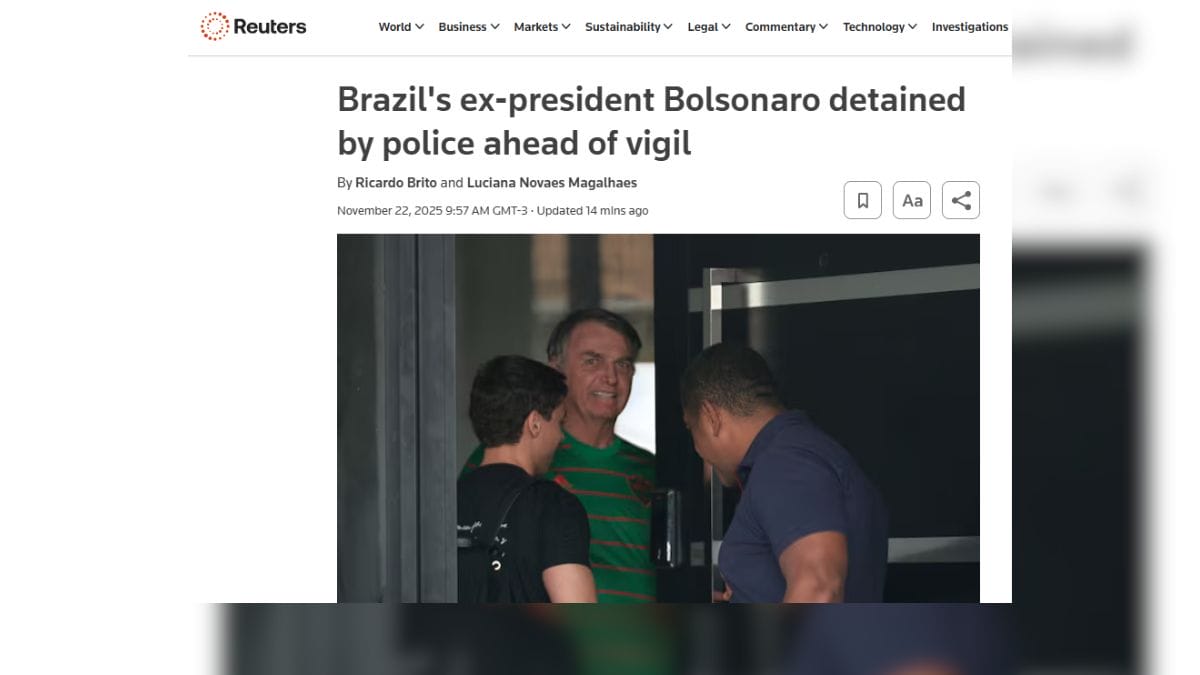Image resolution: width=1200 pixels, height=675 pixels.
Task: Click the Reuters logo icon
Action: click(215, 26)
